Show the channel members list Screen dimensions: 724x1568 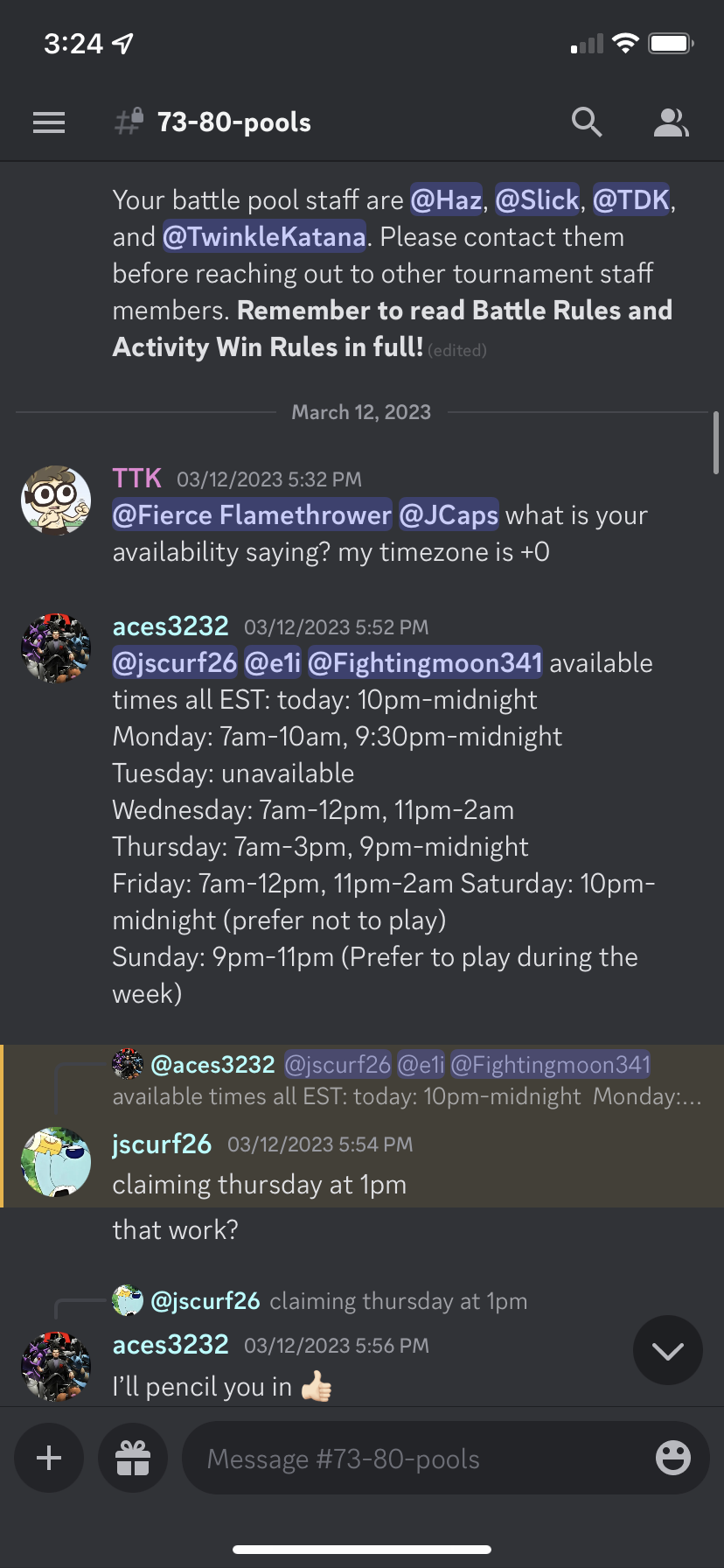[x=671, y=122]
